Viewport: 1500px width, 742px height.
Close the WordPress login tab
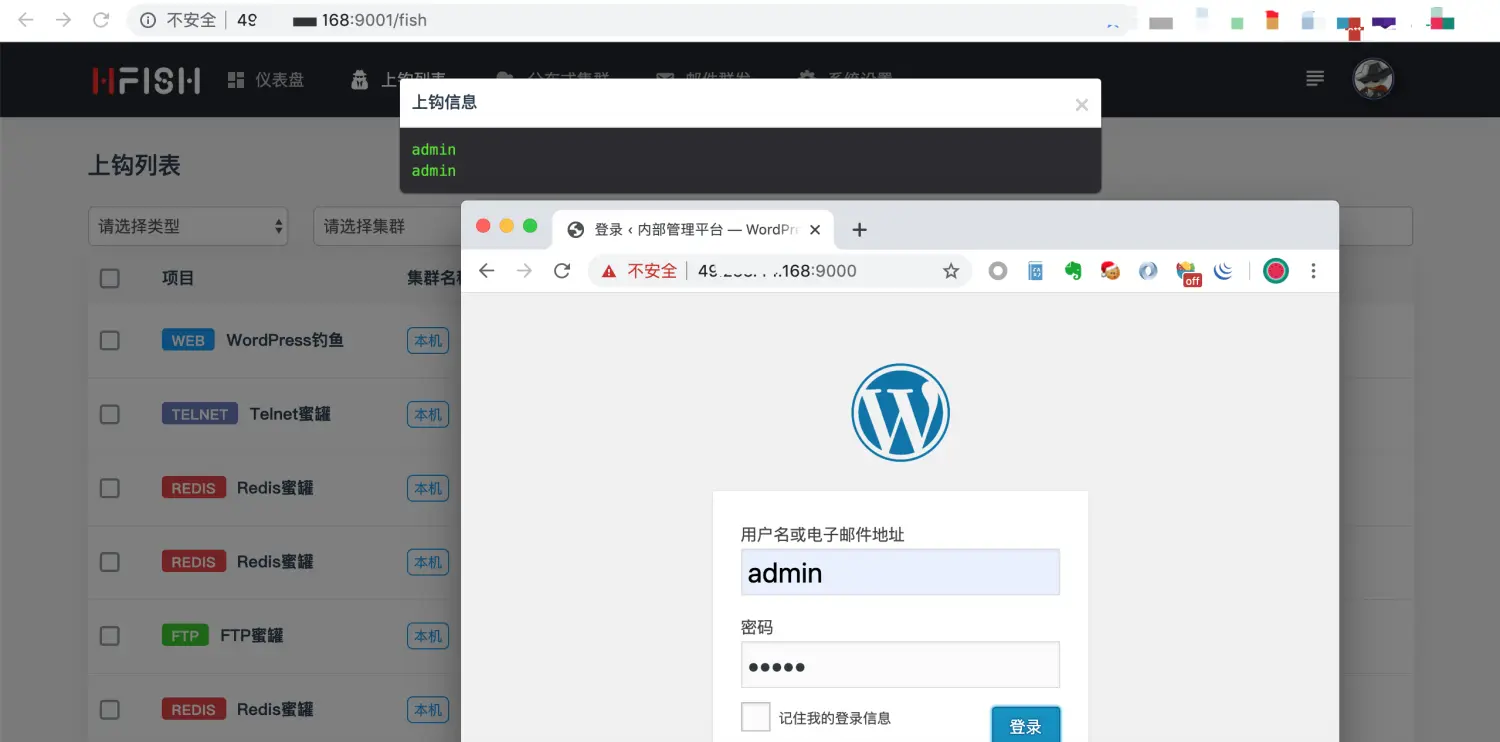(x=815, y=230)
